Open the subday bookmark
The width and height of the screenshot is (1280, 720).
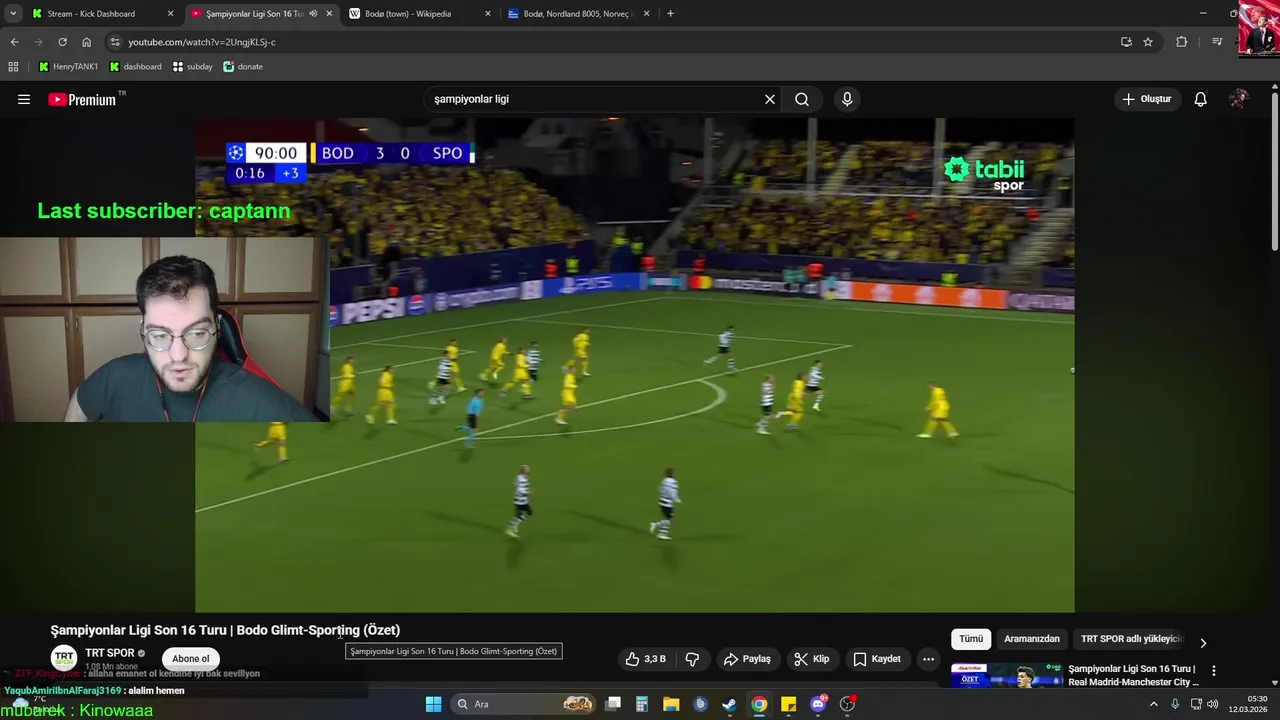pos(192,67)
